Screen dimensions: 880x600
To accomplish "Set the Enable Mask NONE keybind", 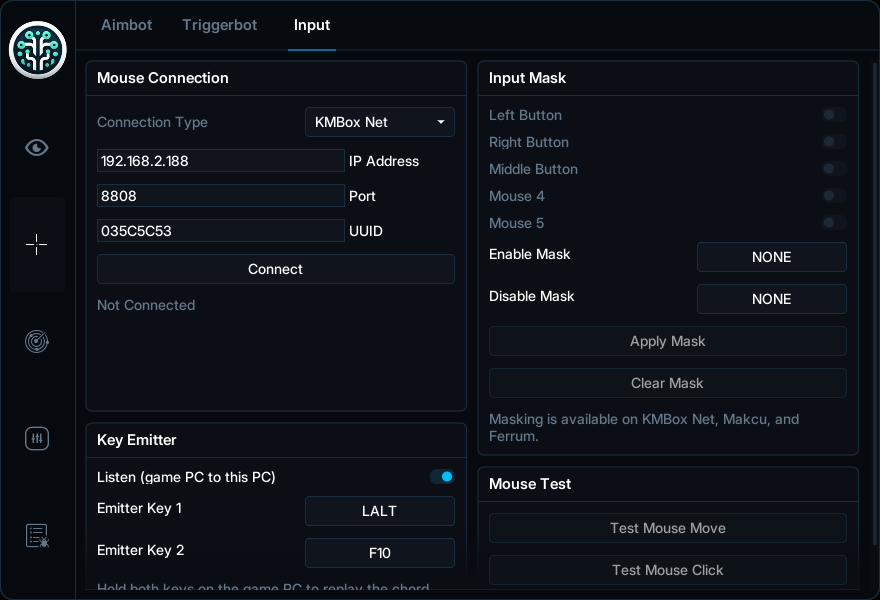I will tap(772, 257).
